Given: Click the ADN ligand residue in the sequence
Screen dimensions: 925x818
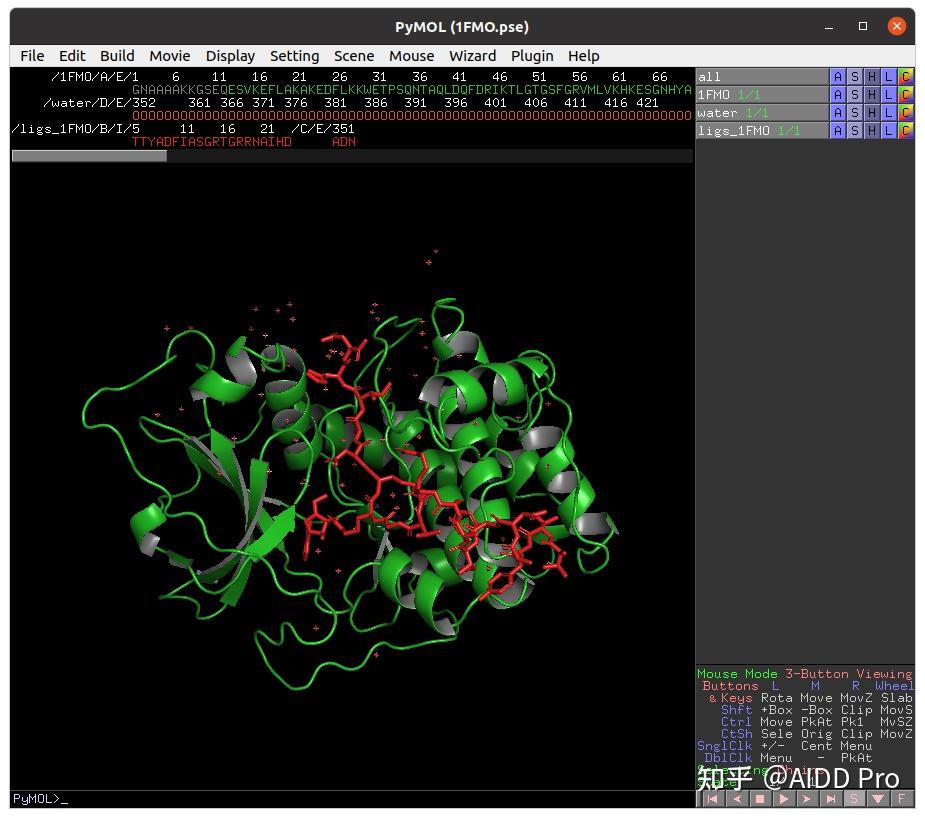Looking at the screenshot, I should 343,142.
